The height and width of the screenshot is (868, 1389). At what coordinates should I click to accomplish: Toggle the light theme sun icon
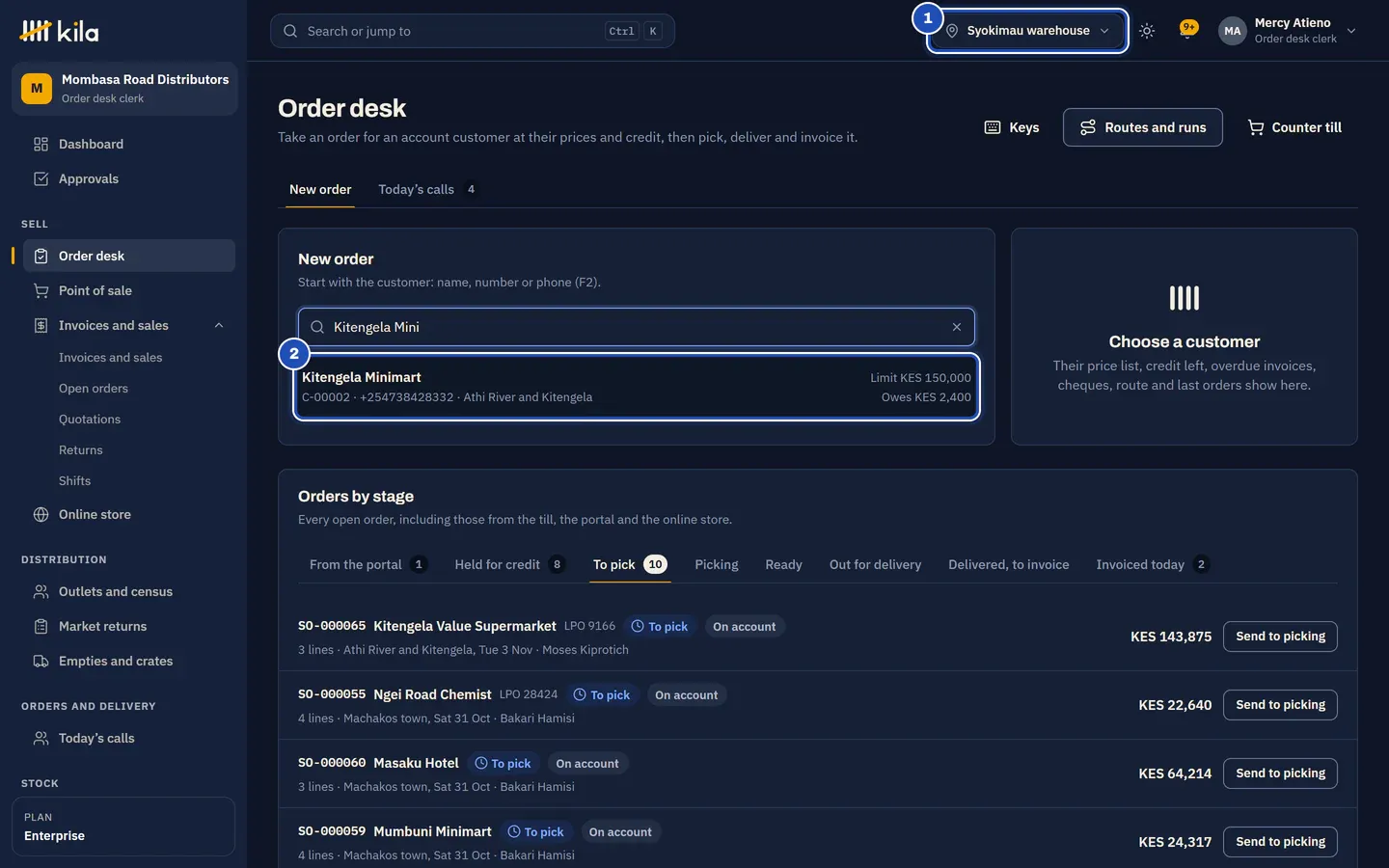(1147, 31)
